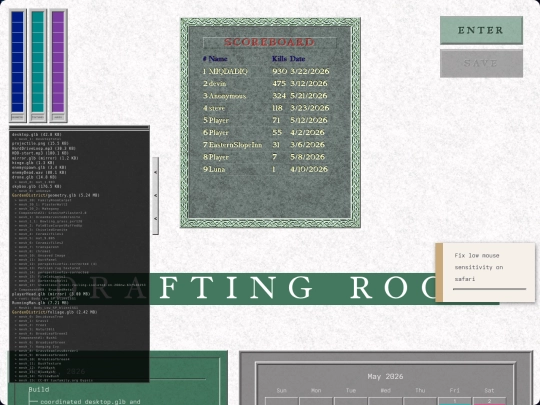The image size is (540, 405).
Task: Expand the Build node in green panel
Action: 39,390
